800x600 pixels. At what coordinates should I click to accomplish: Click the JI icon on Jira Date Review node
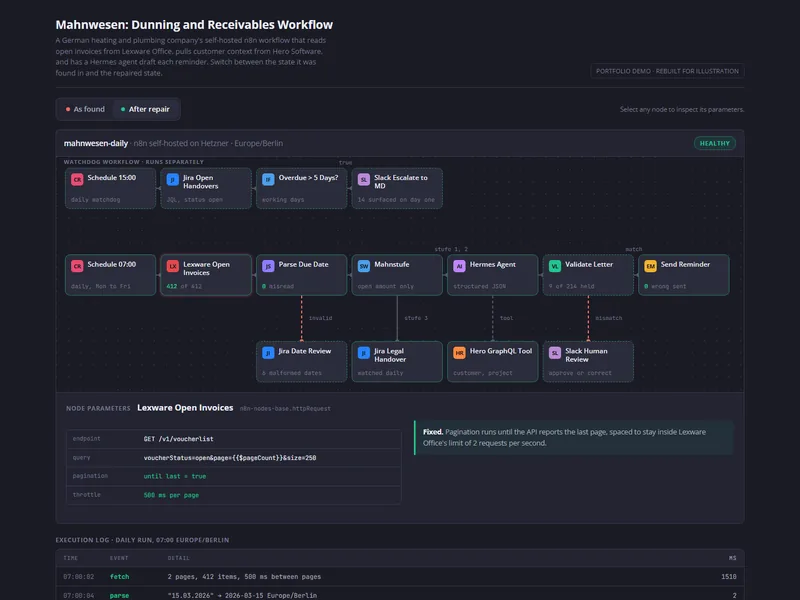(268, 353)
